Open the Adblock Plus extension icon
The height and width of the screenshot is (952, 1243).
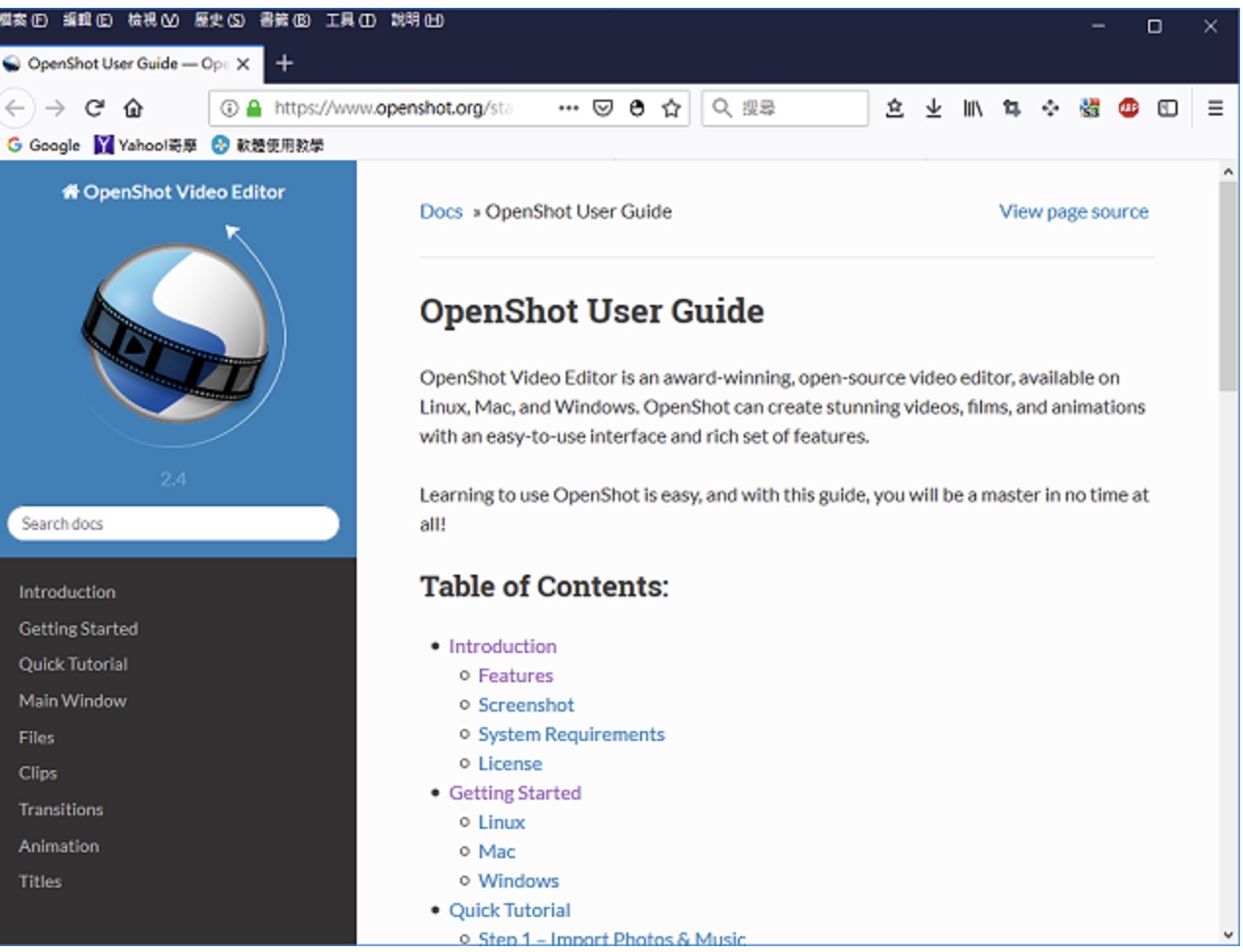pos(1129,108)
